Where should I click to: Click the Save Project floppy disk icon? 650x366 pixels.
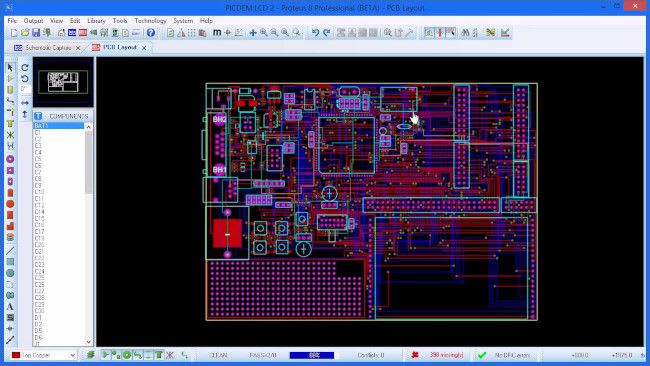click(36, 32)
